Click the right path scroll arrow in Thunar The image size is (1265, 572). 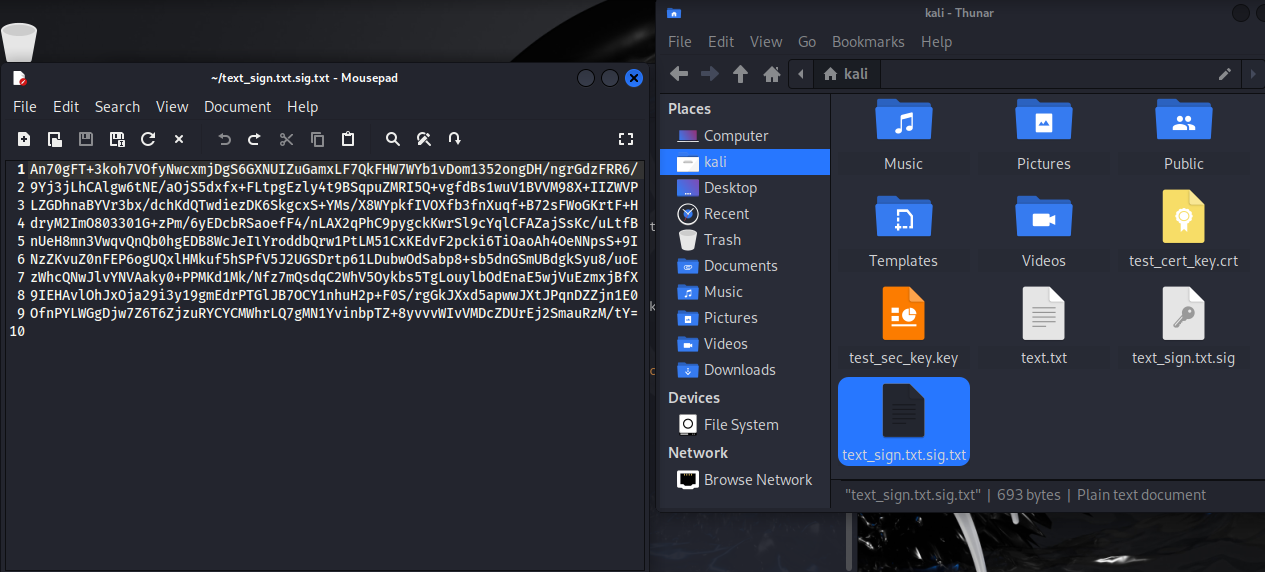[x=1253, y=74]
